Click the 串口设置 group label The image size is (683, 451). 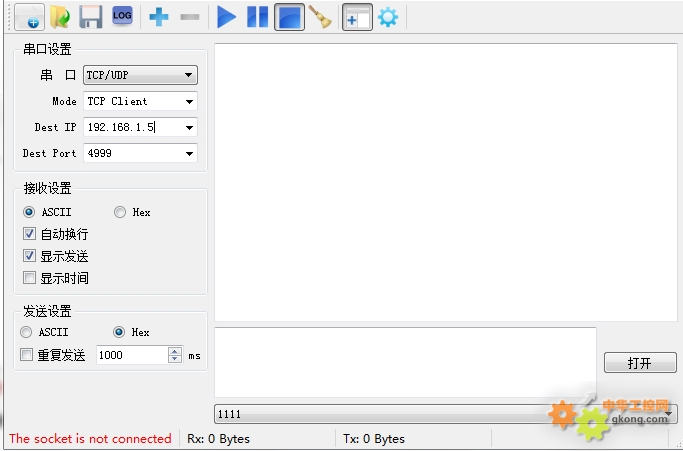(x=47, y=49)
